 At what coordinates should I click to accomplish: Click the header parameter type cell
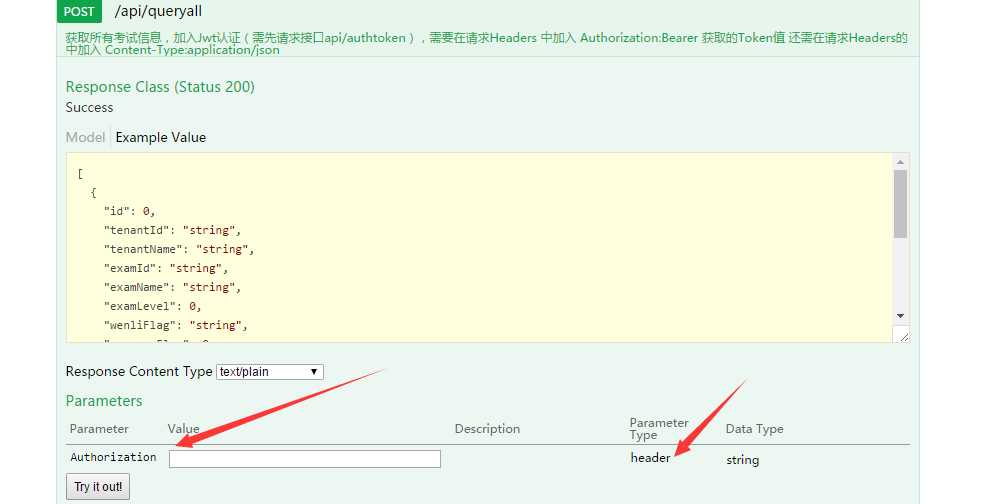click(x=650, y=458)
